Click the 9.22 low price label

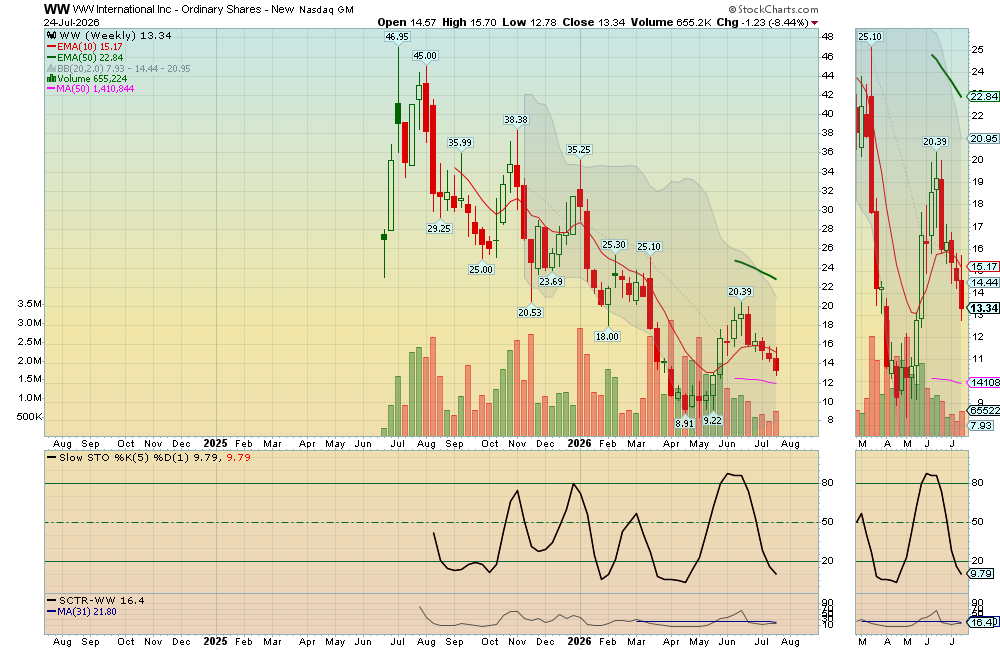click(x=712, y=421)
